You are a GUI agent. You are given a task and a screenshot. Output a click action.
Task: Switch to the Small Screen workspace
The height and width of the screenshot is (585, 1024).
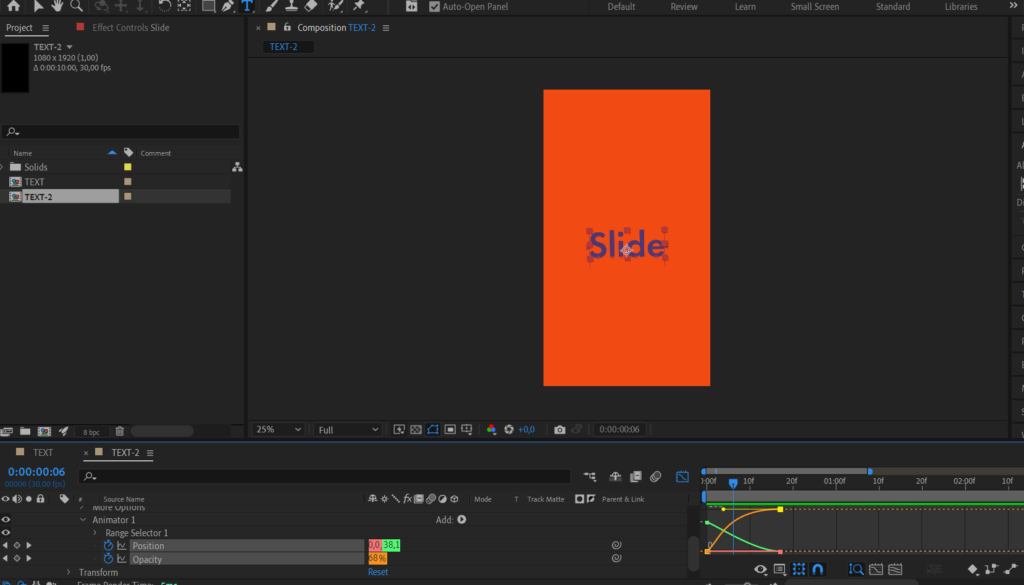tap(815, 7)
